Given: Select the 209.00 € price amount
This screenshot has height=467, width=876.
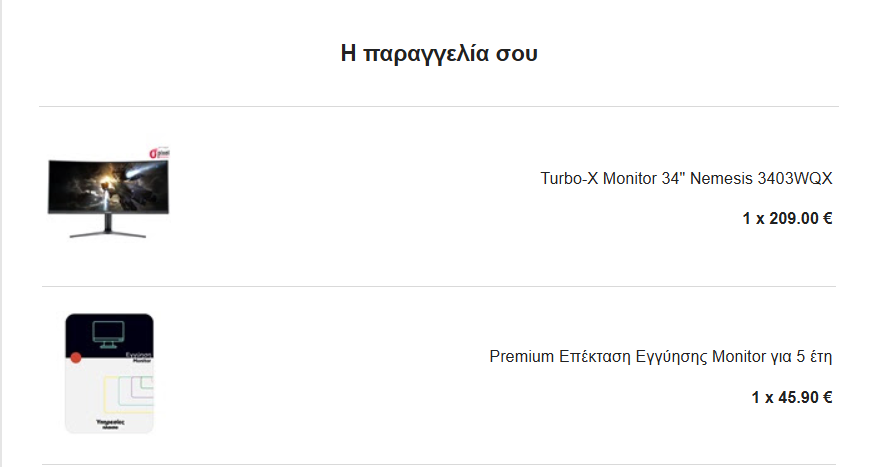Looking at the screenshot, I should (x=801, y=218).
